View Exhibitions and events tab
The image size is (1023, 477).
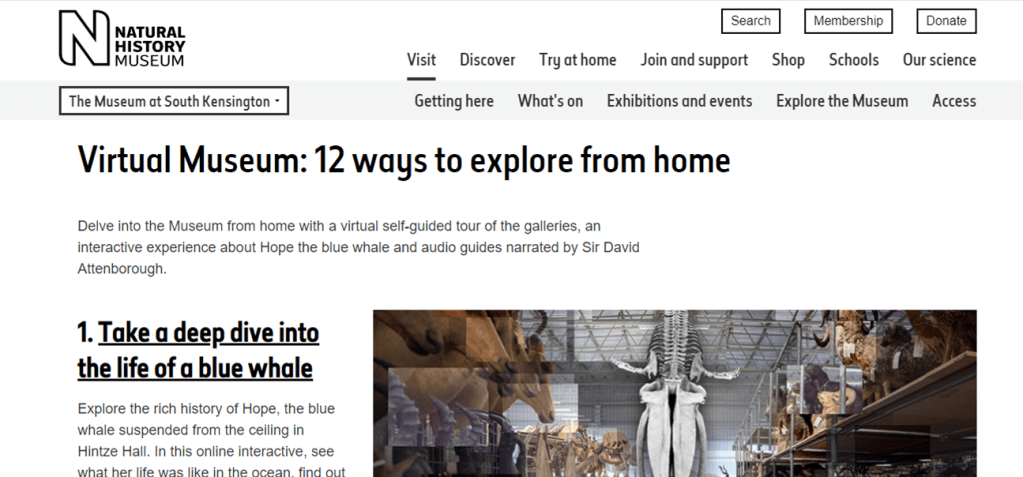pos(679,101)
